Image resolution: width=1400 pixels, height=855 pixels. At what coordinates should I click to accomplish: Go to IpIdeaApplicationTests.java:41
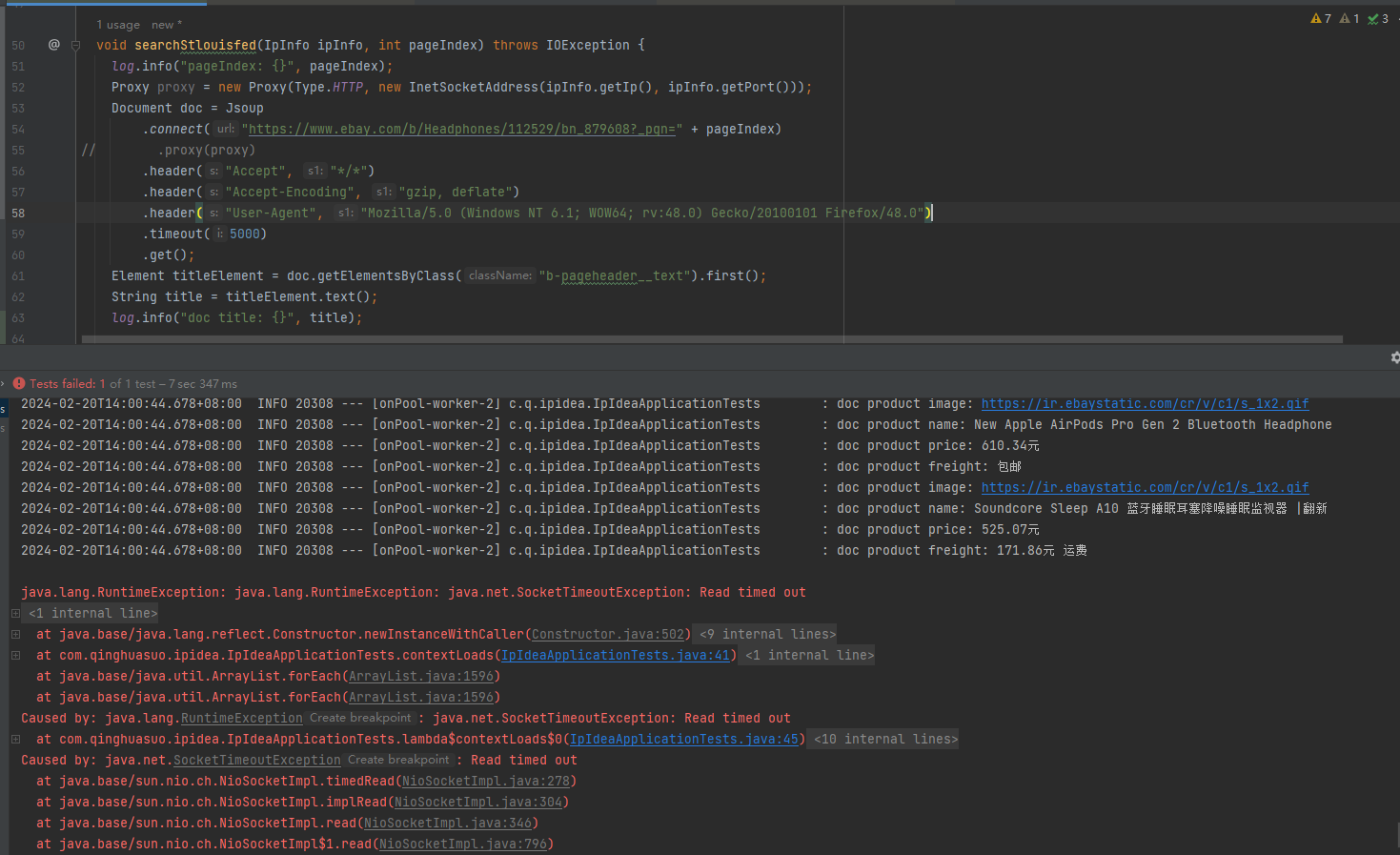tap(615, 655)
